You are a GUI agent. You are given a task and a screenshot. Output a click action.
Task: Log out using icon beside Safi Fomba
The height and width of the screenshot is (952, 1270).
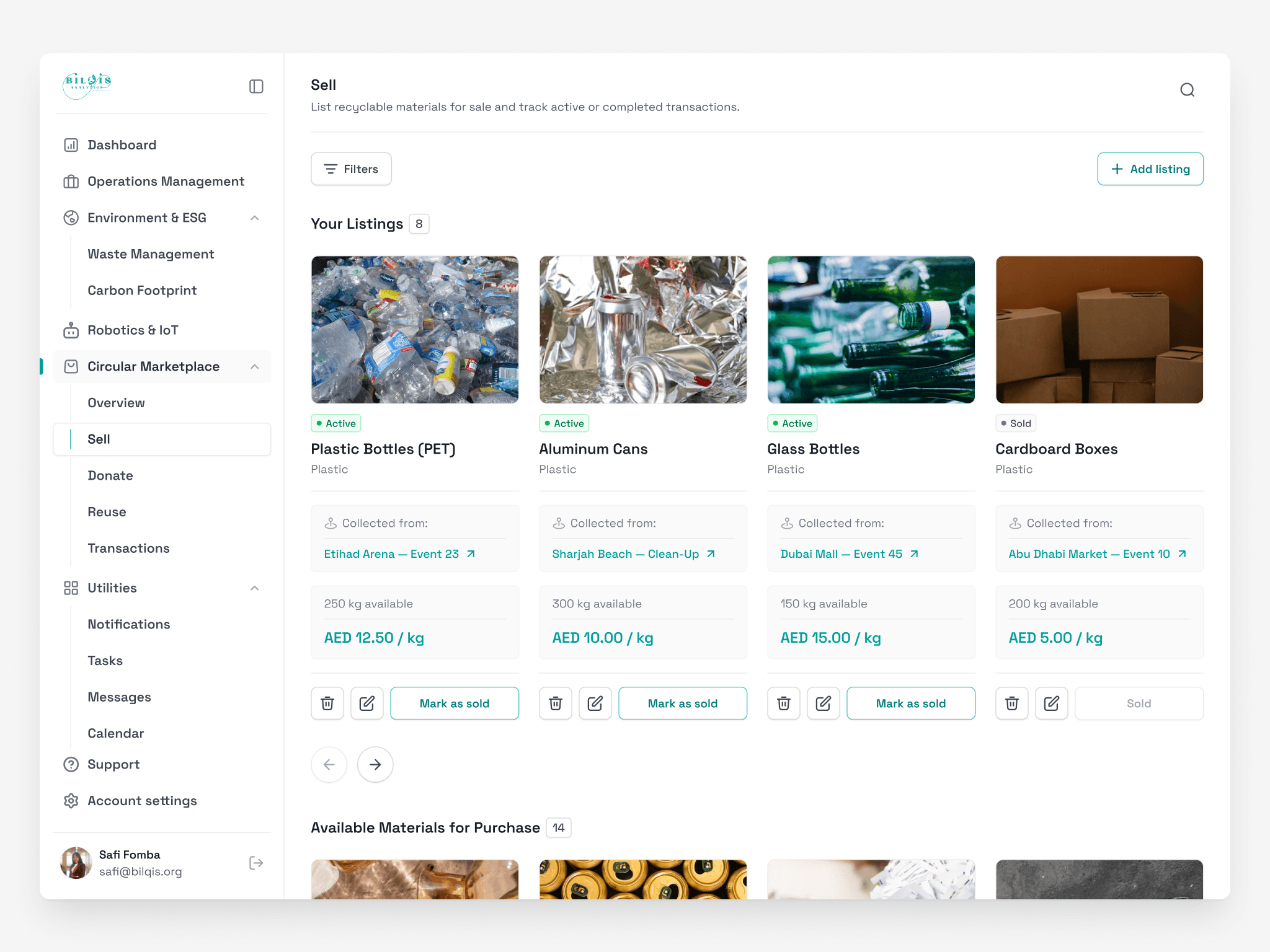tap(256, 863)
